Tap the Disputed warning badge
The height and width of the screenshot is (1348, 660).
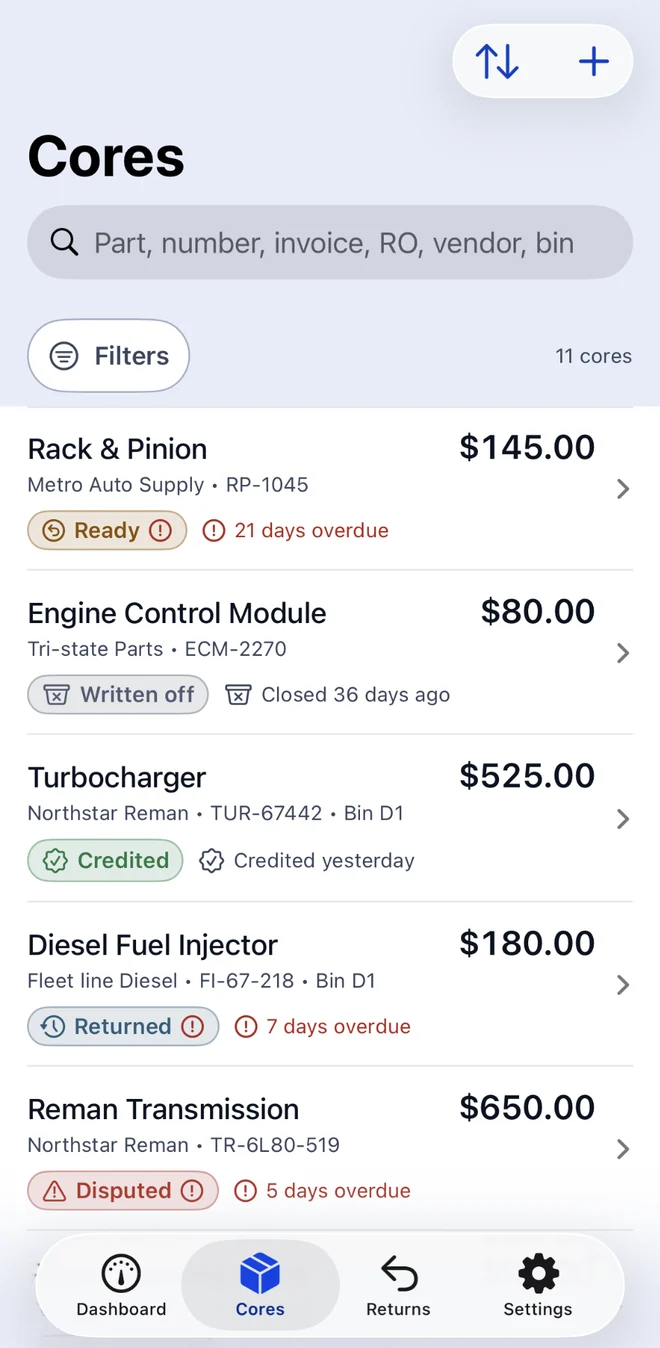[x=123, y=1190]
